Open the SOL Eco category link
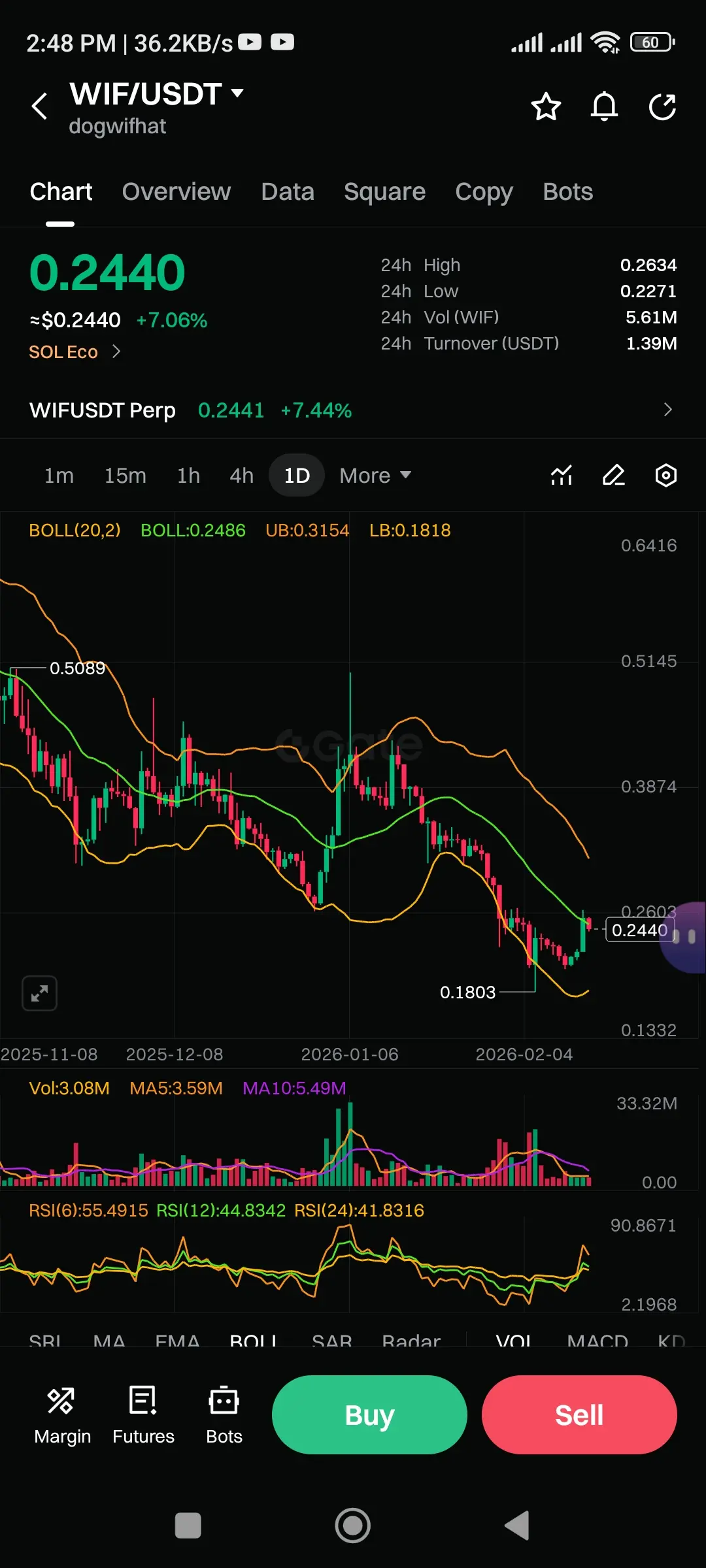 [x=63, y=352]
